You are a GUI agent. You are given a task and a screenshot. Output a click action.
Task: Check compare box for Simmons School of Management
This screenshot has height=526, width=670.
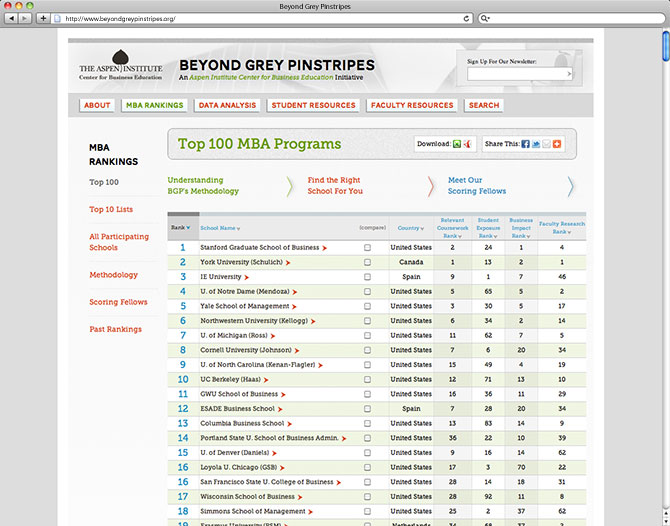(367, 511)
